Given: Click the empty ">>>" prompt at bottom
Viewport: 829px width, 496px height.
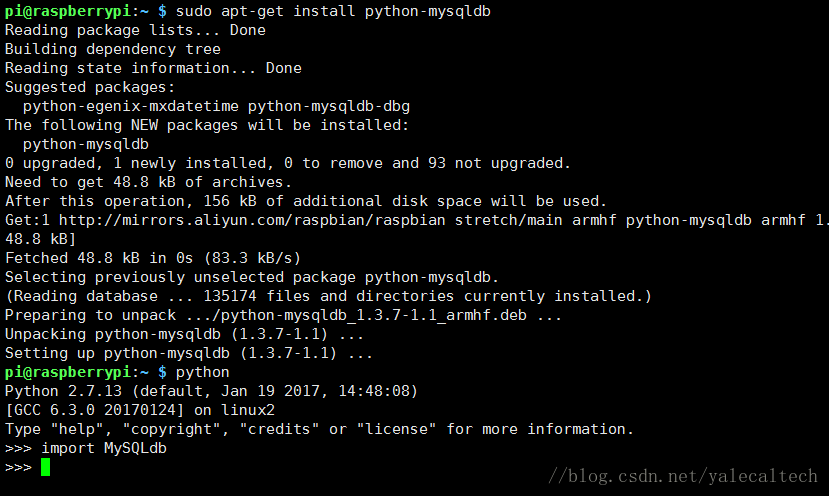Looking at the screenshot, I should (19, 467).
